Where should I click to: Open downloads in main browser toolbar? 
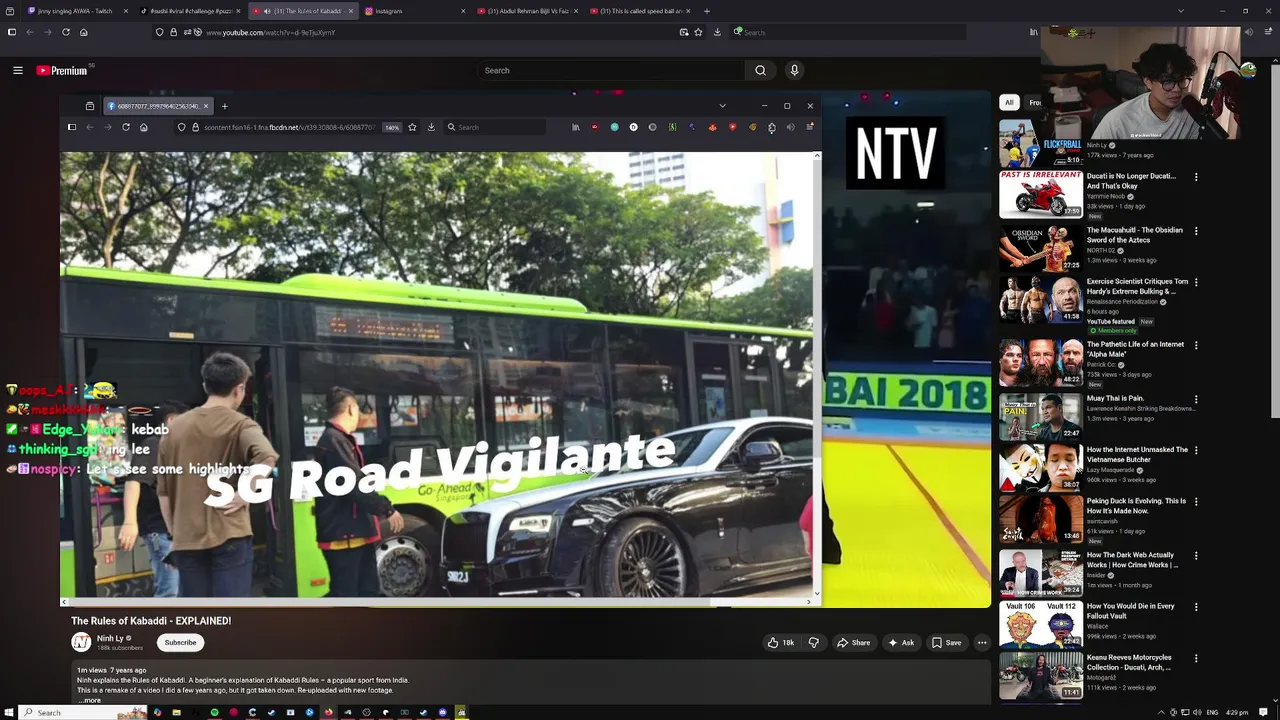[x=717, y=32]
